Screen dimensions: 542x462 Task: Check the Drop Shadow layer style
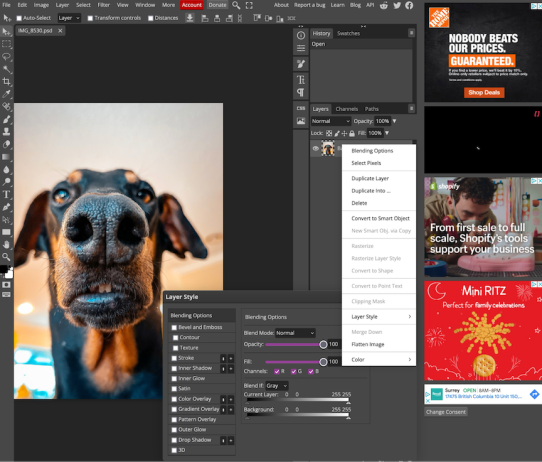(x=175, y=440)
